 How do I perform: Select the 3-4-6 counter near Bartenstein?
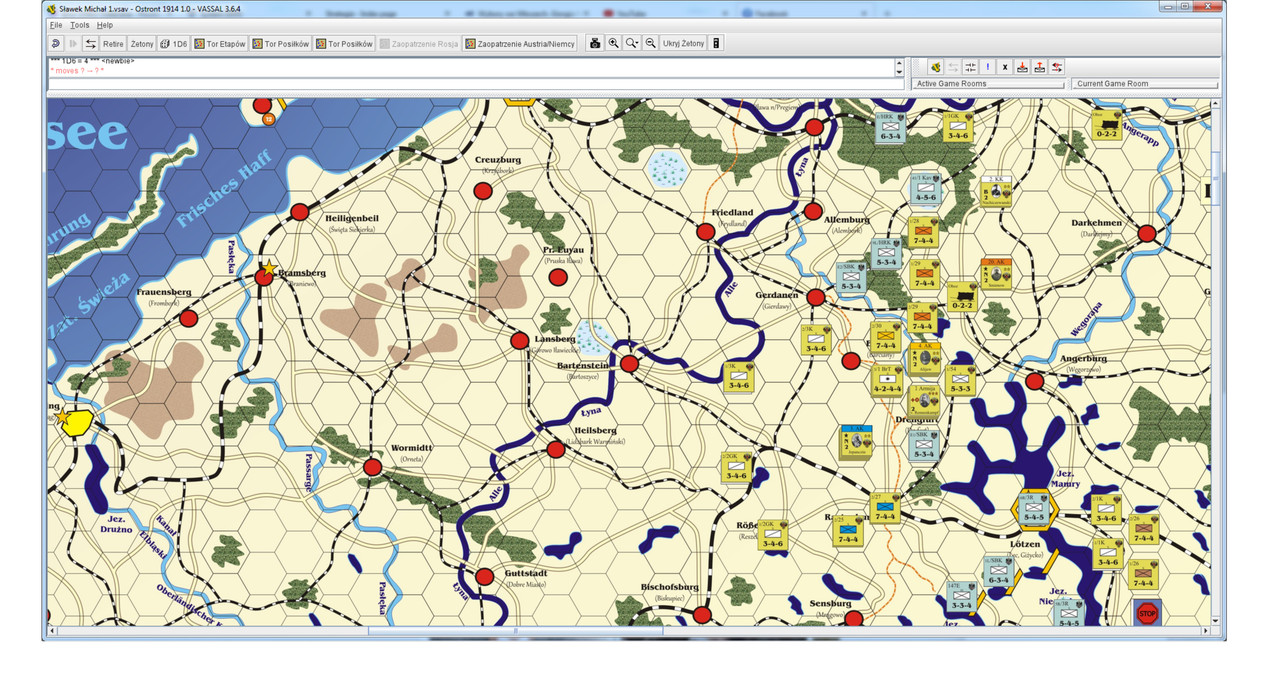(738, 377)
